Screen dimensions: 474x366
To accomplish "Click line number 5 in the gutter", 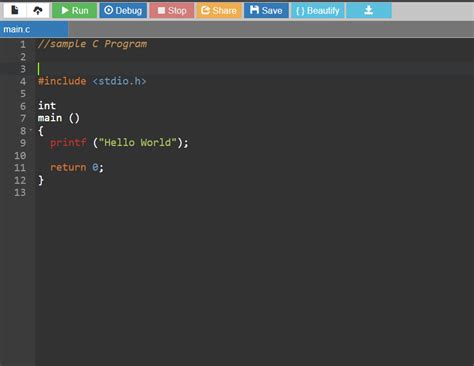I will [23, 94].
